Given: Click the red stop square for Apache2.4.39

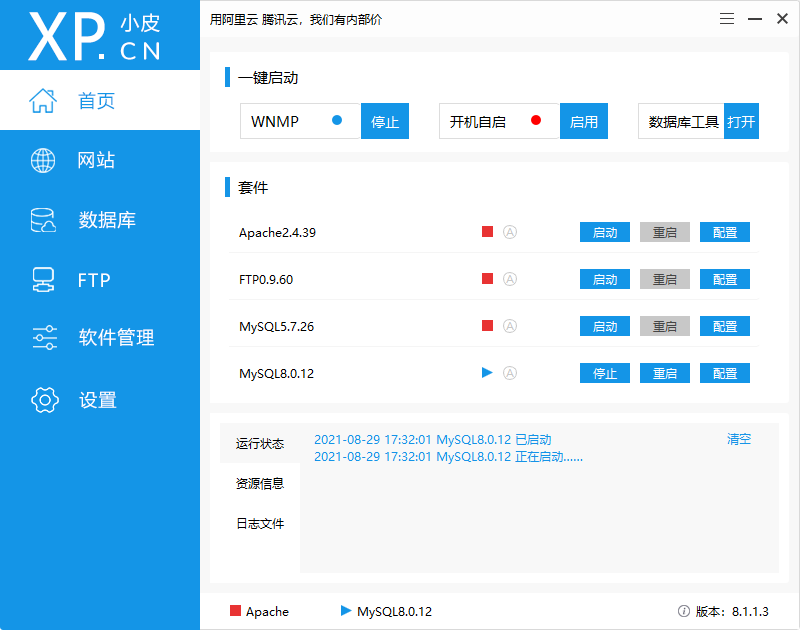Looking at the screenshot, I should click(x=487, y=232).
